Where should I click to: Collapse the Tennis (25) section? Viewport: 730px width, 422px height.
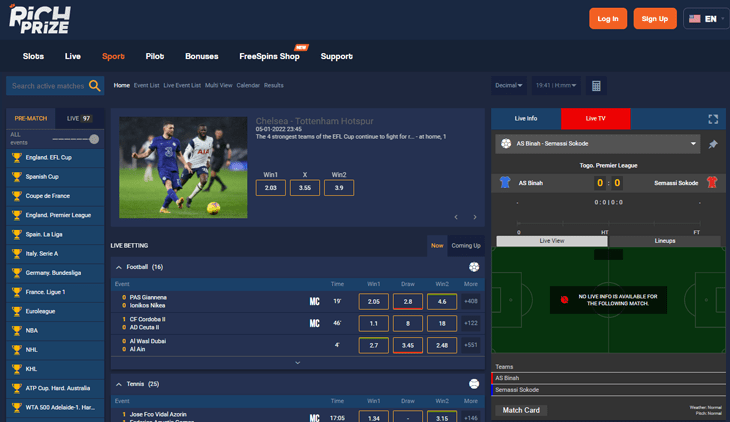119,384
